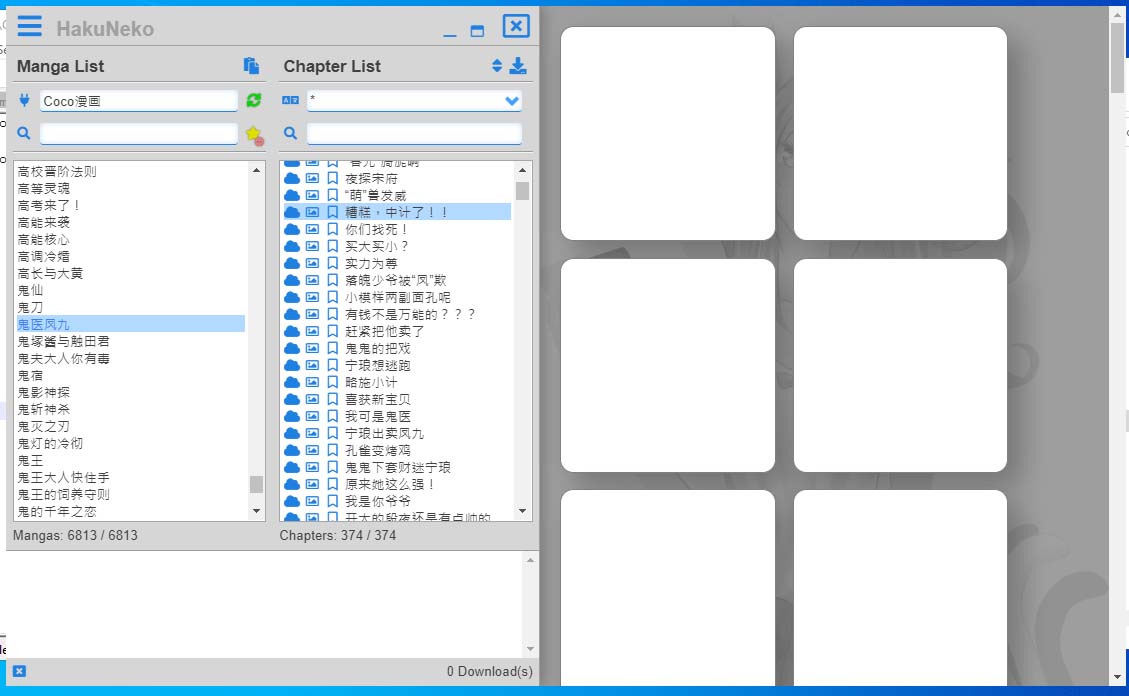1129x696 pixels.
Task: Select manga 高校晋阶法则
Action: 57,171
